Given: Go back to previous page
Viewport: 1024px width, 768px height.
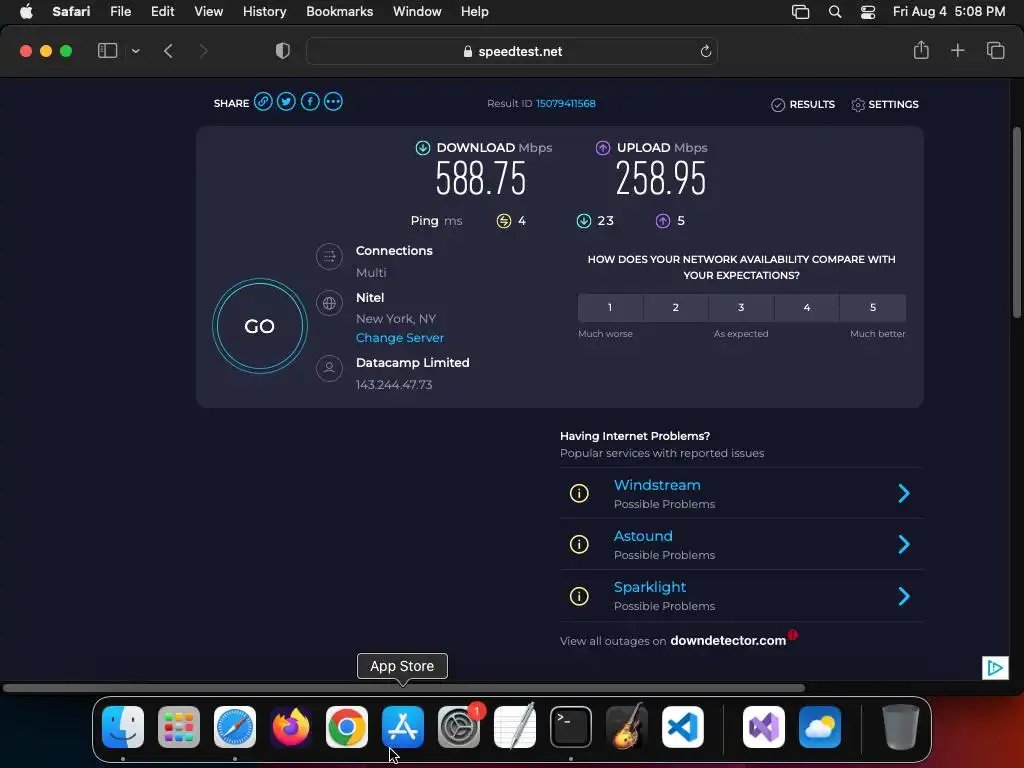Looking at the screenshot, I should (x=168, y=51).
